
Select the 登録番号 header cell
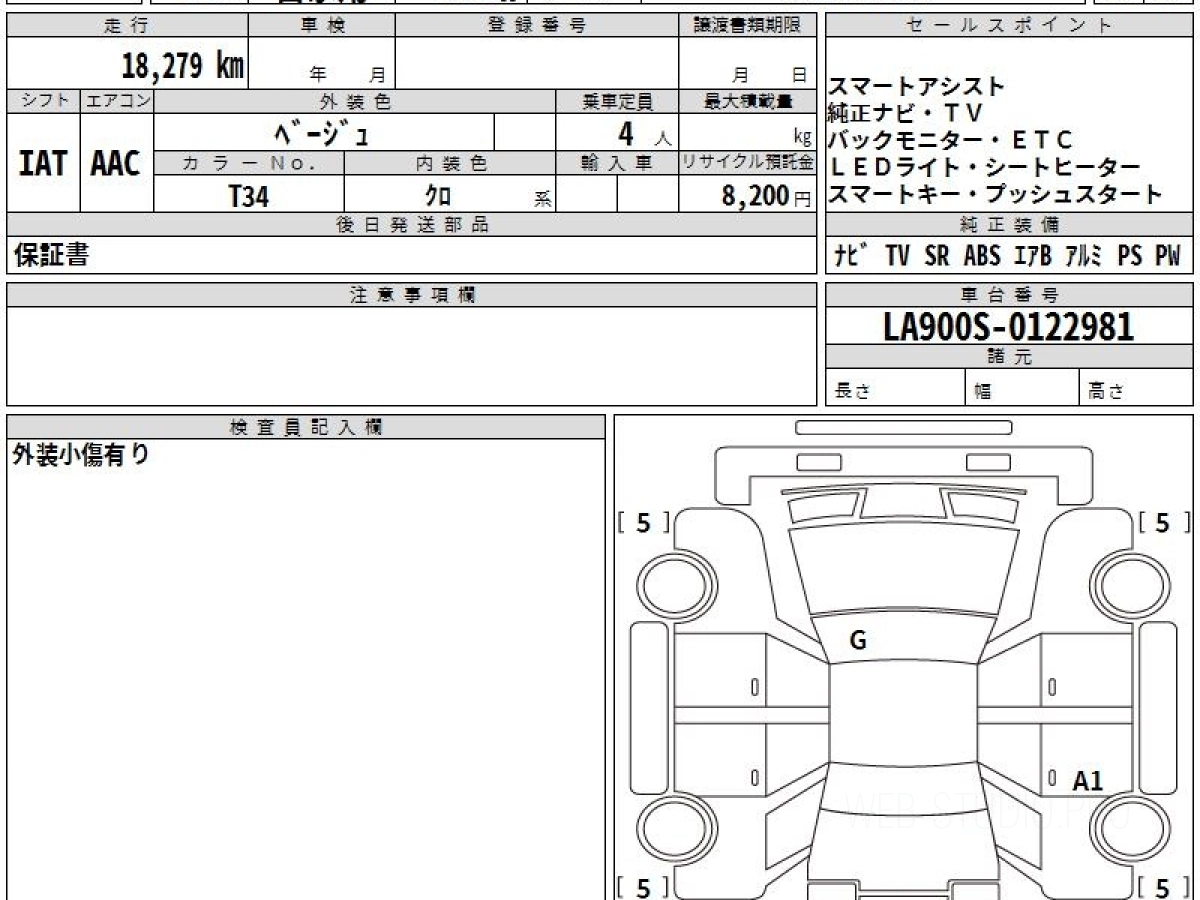[537, 26]
